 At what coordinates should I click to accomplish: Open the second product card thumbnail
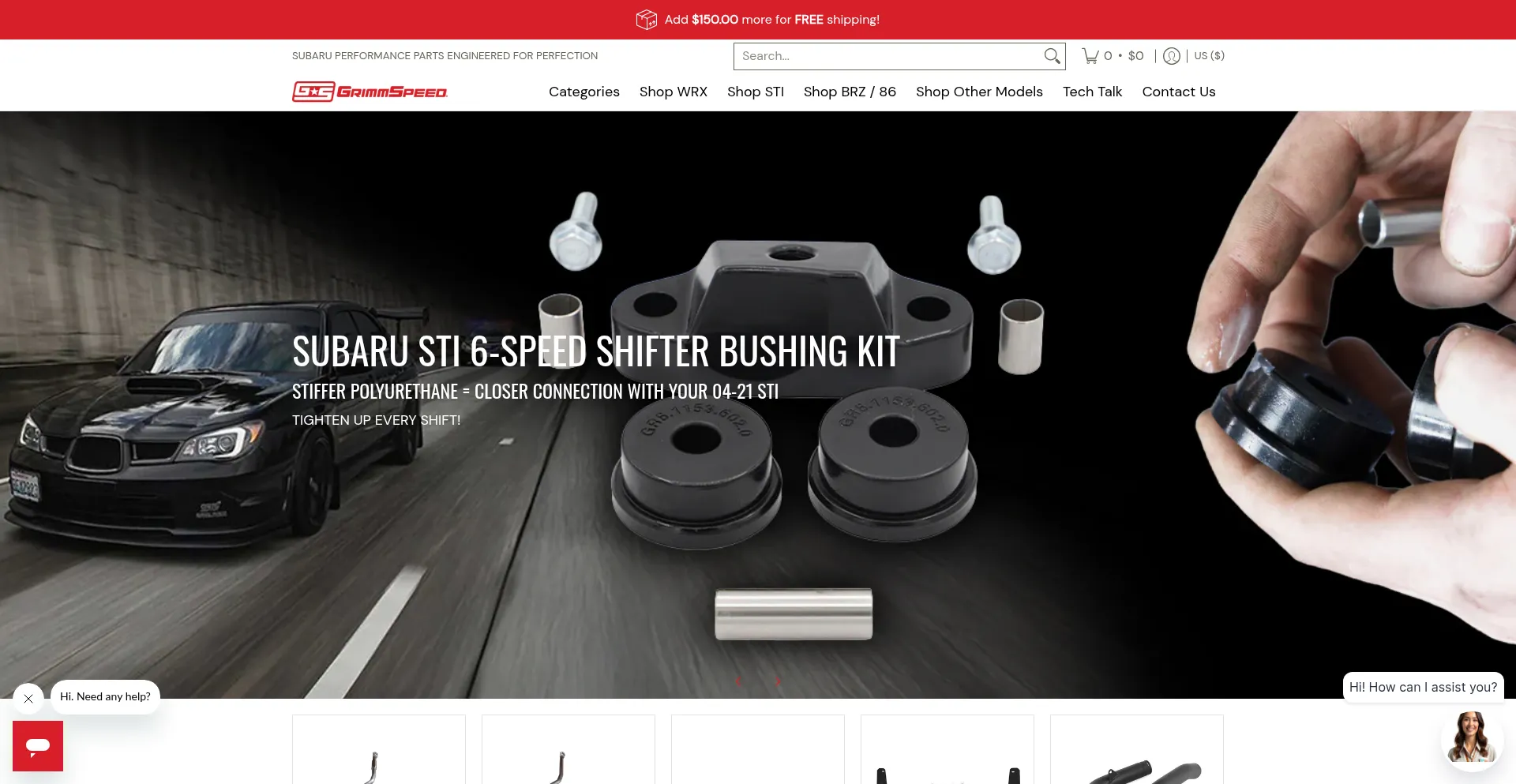568,750
